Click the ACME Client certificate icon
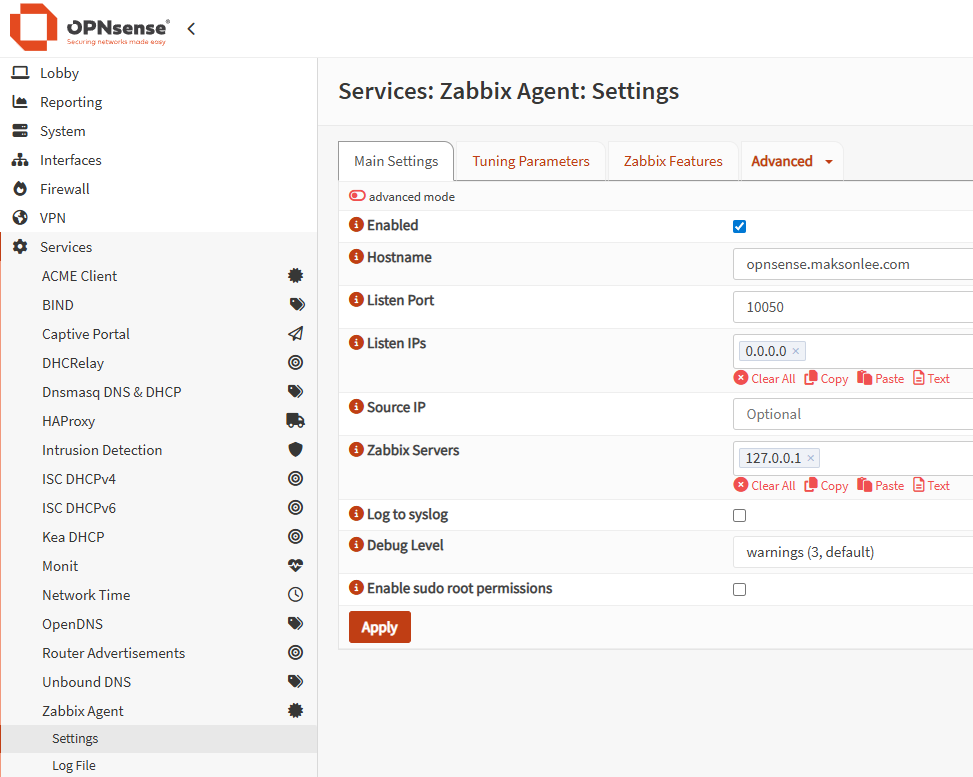The height and width of the screenshot is (777, 973). coord(295,276)
